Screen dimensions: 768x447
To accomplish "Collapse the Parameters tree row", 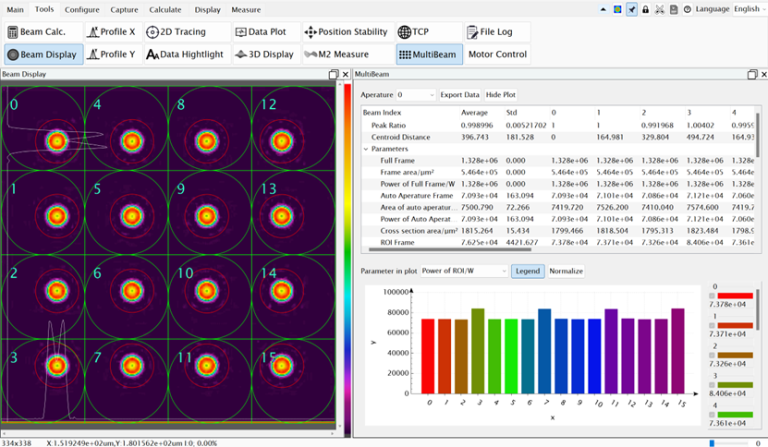I will click(366, 149).
